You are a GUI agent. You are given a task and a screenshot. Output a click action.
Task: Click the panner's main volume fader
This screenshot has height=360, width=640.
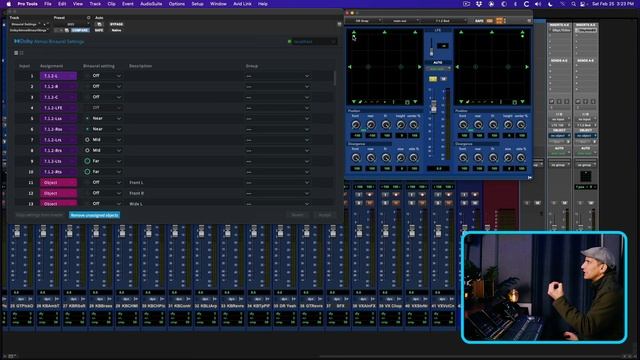coord(433,107)
